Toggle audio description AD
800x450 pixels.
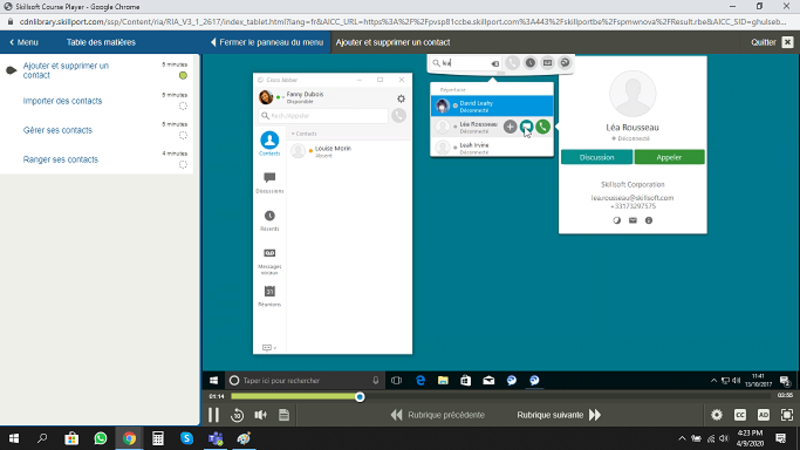764,415
